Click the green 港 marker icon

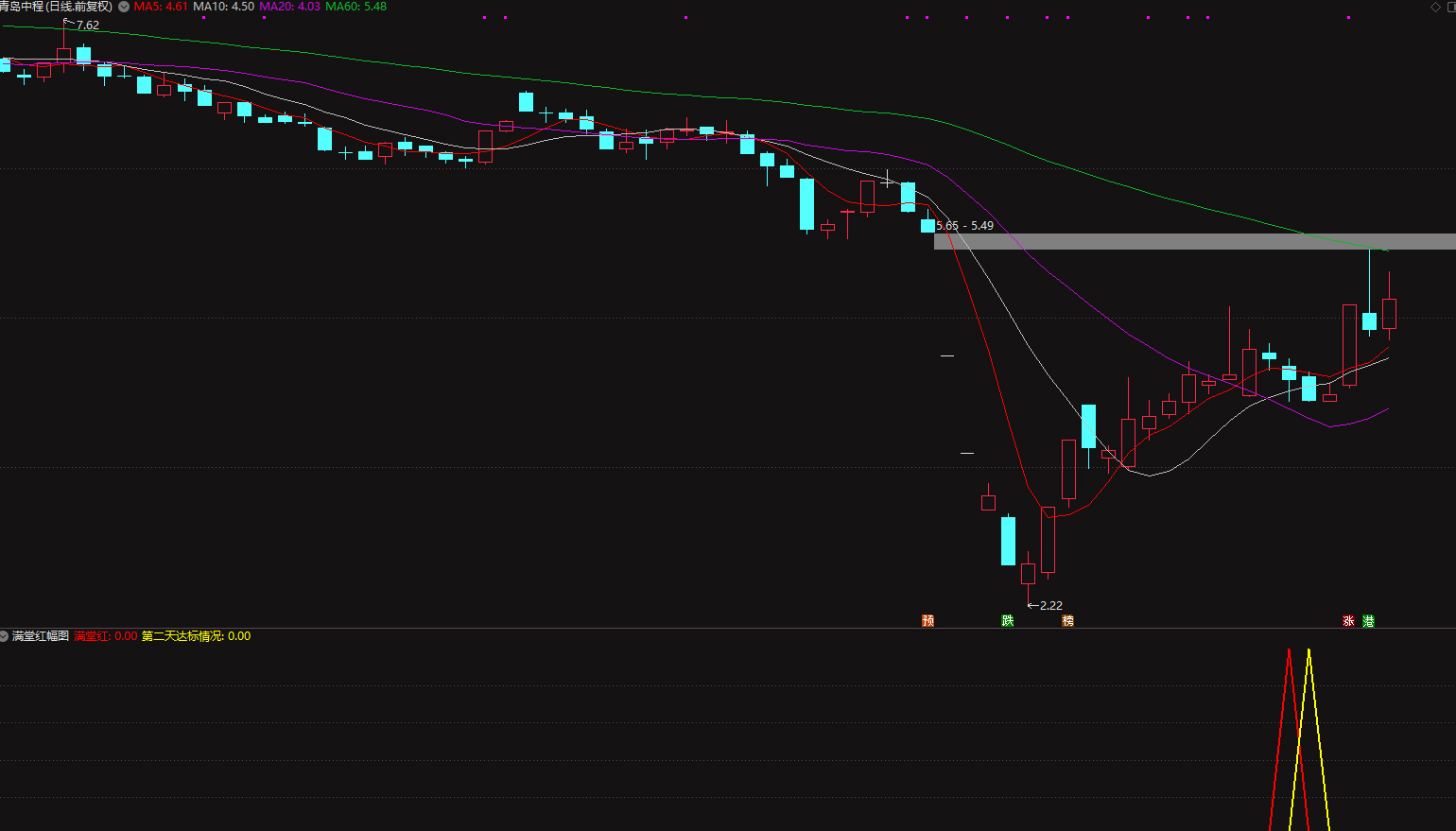pos(1368,621)
